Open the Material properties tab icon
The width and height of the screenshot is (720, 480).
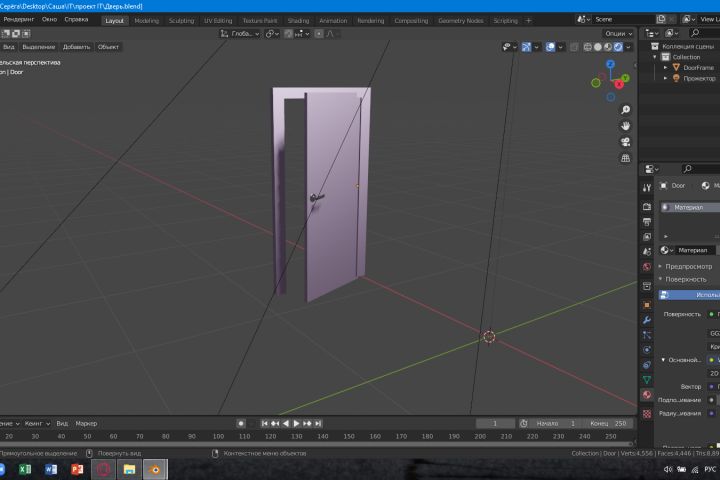[x=647, y=395]
